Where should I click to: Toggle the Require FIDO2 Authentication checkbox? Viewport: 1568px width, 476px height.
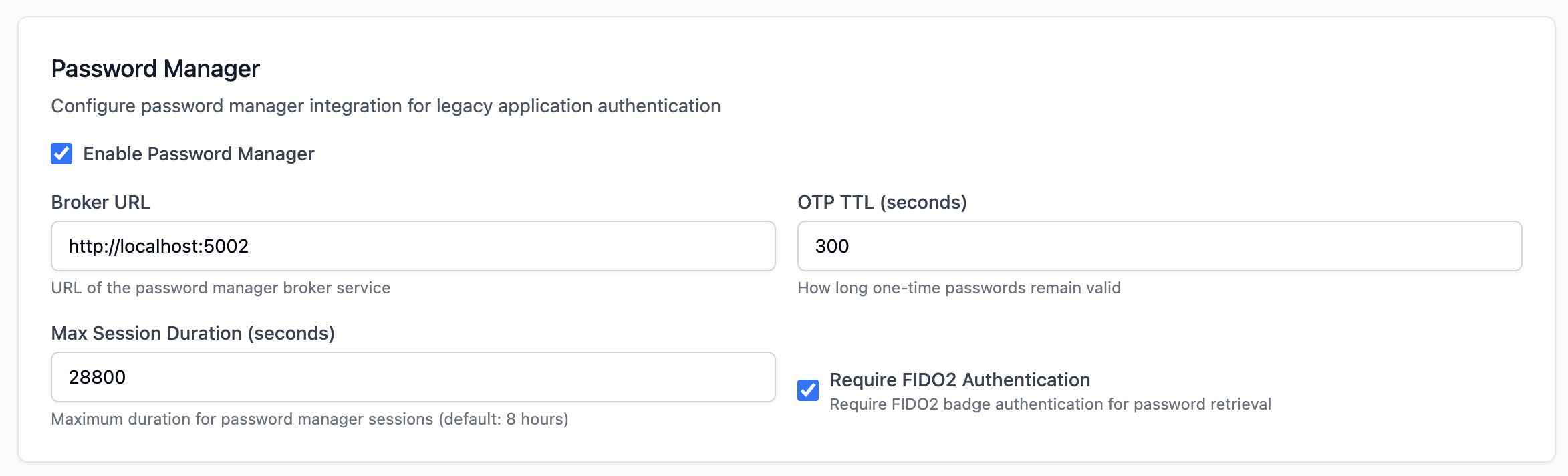[808, 390]
